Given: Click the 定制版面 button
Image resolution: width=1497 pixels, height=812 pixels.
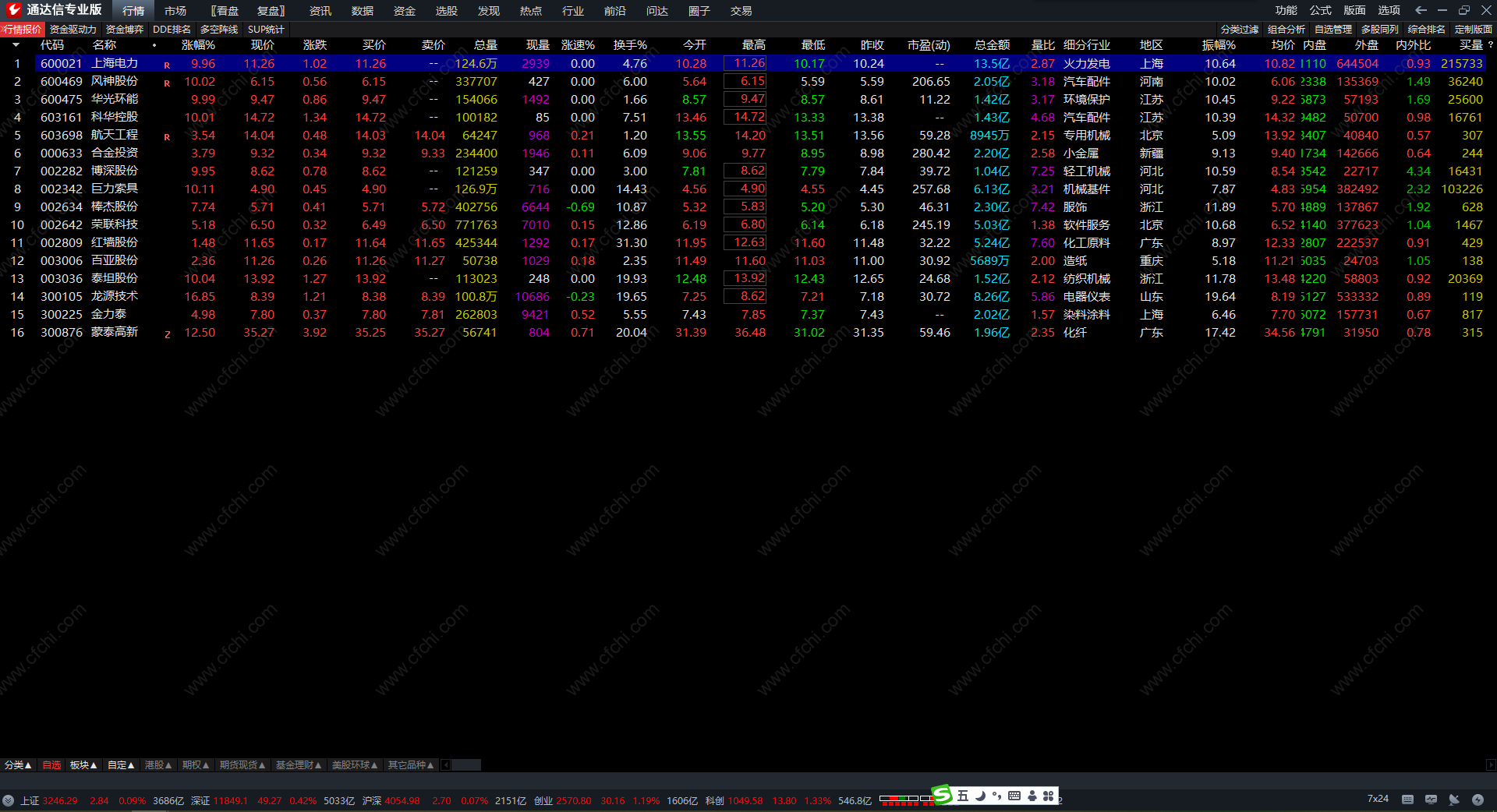Looking at the screenshot, I should (x=1474, y=30).
